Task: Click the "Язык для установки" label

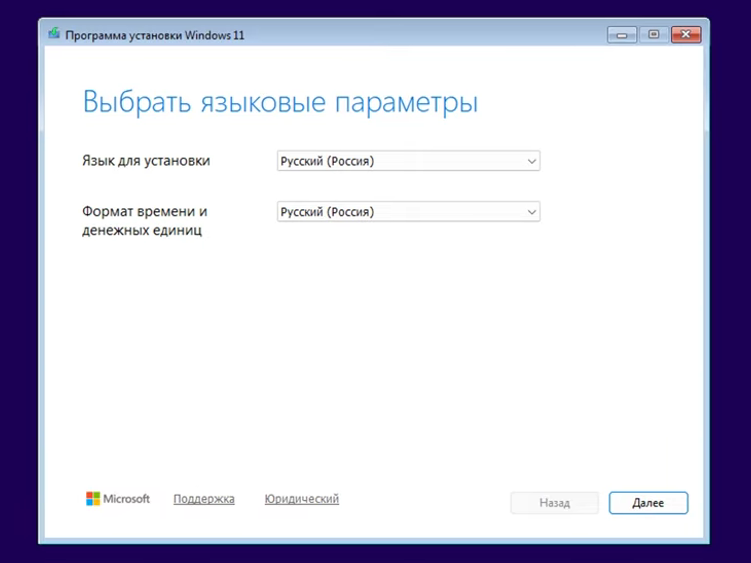Action: (x=146, y=161)
